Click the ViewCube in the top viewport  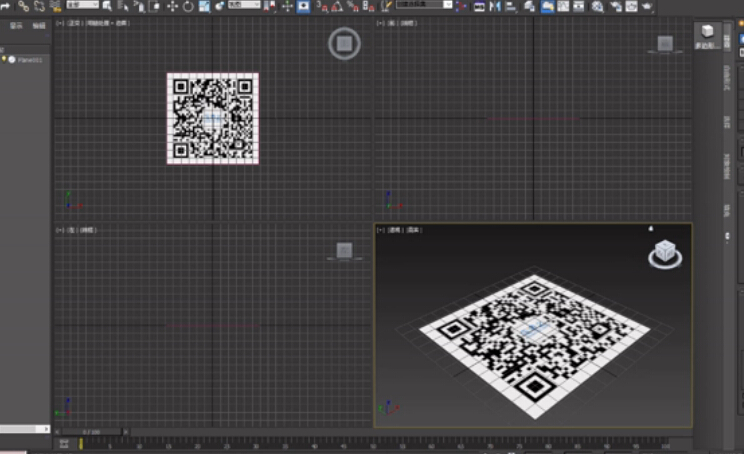pyautogui.click(x=344, y=44)
